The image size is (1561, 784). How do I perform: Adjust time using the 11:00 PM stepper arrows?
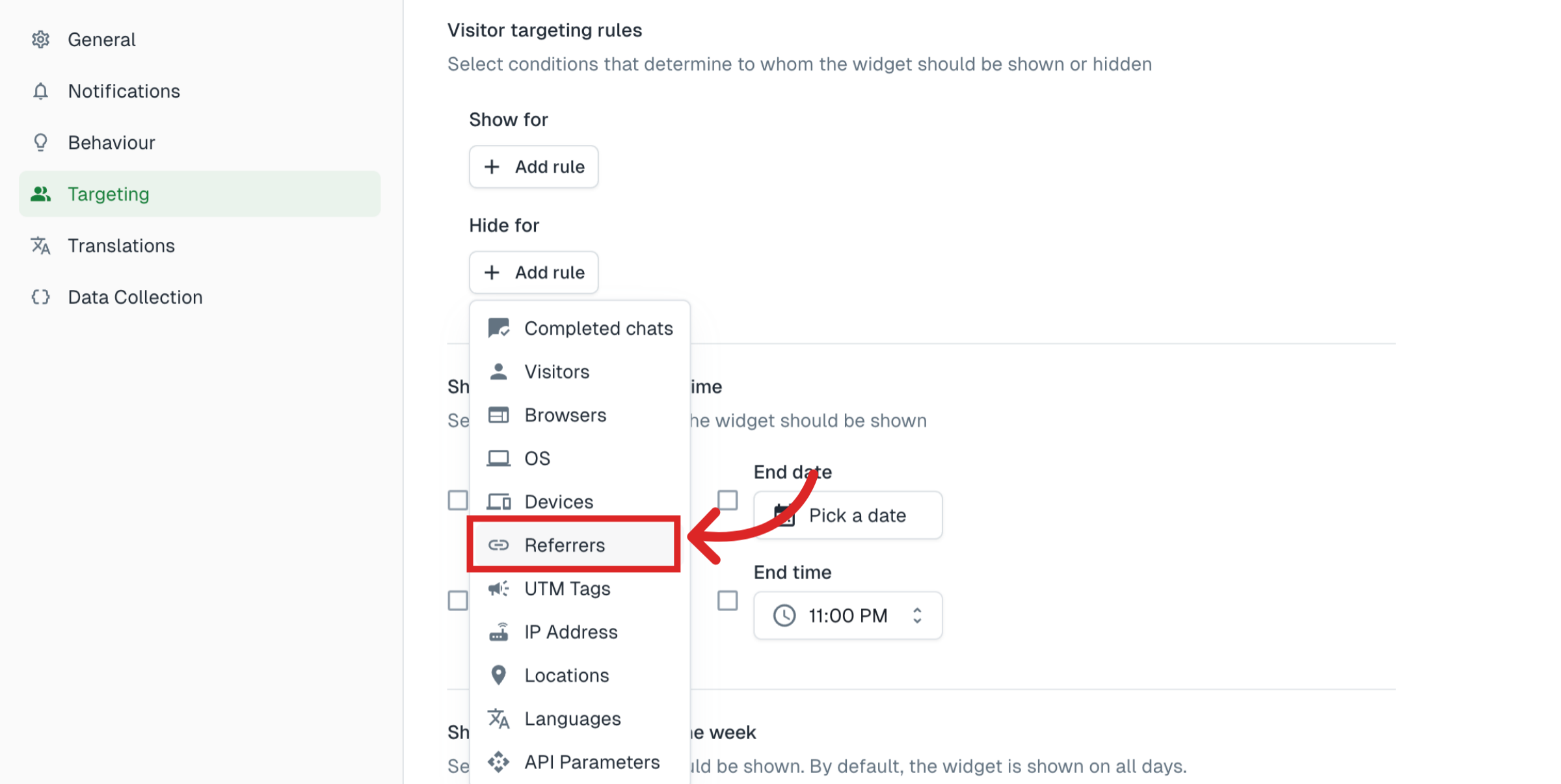pyautogui.click(x=917, y=615)
